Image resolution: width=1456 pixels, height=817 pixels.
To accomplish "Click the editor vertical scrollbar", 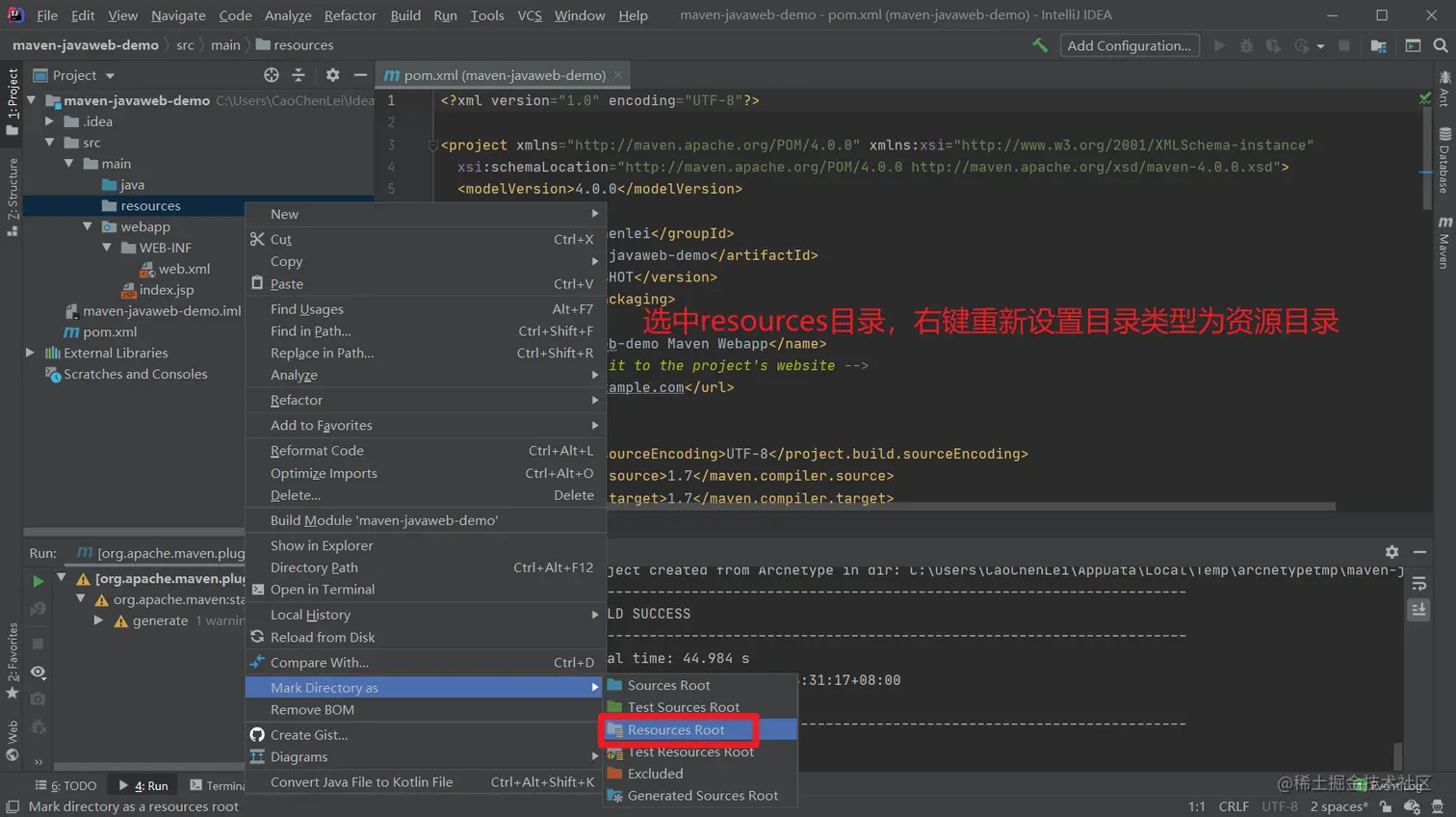I will (x=1427, y=157).
